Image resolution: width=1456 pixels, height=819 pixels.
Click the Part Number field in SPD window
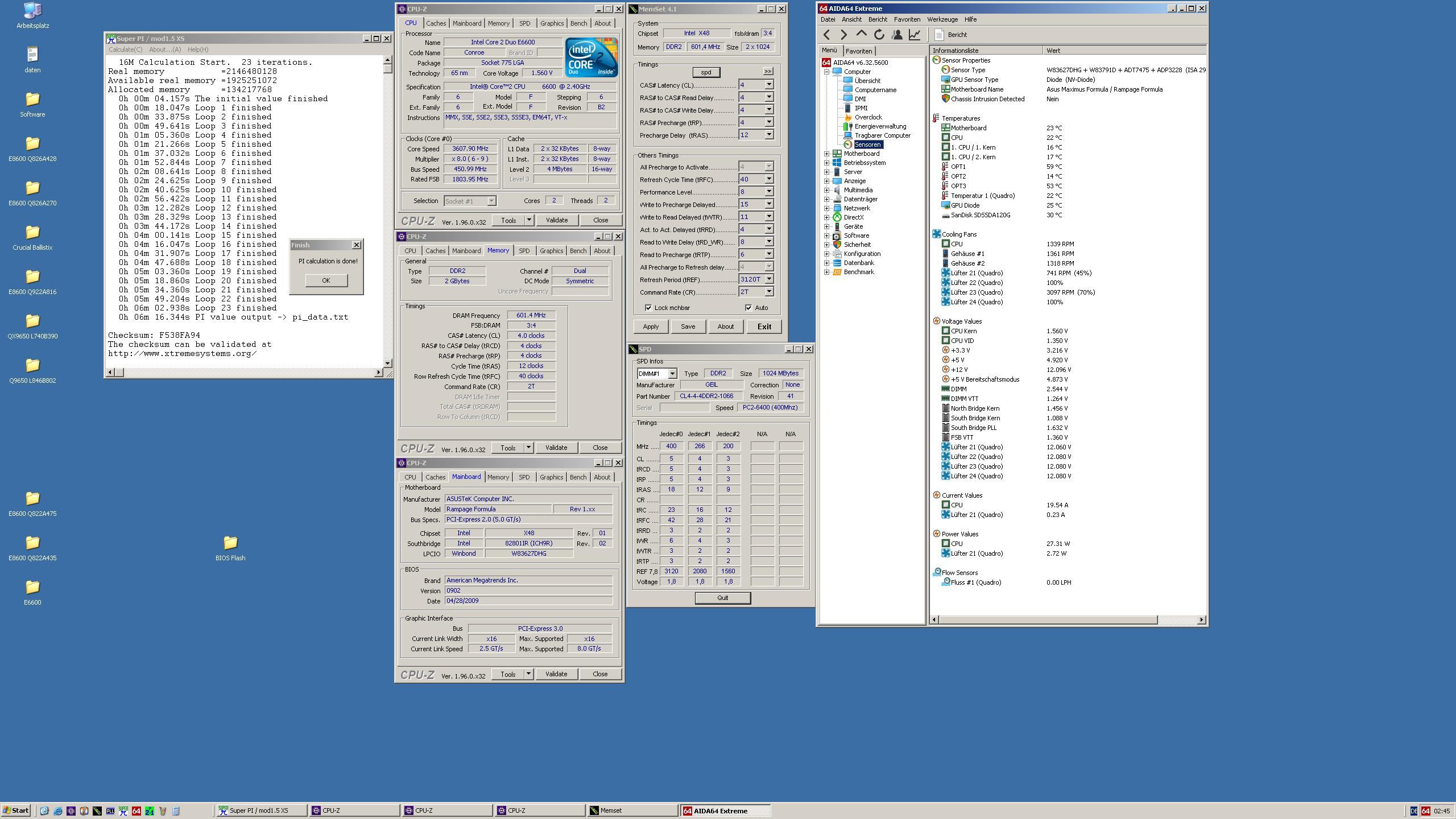(x=709, y=396)
